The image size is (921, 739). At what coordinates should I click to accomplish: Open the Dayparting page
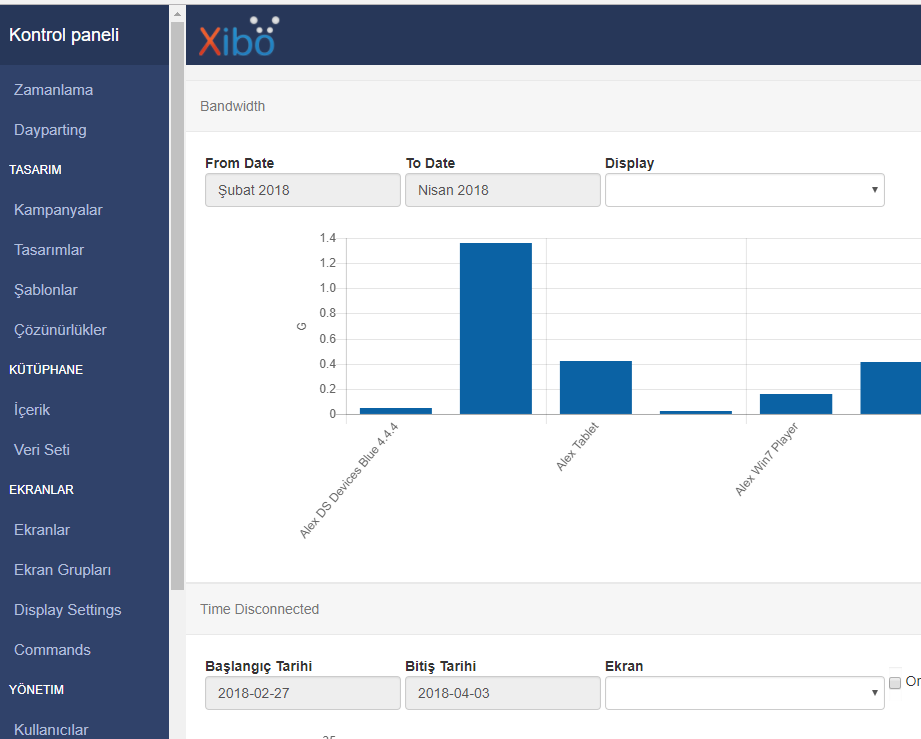[x=49, y=129]
